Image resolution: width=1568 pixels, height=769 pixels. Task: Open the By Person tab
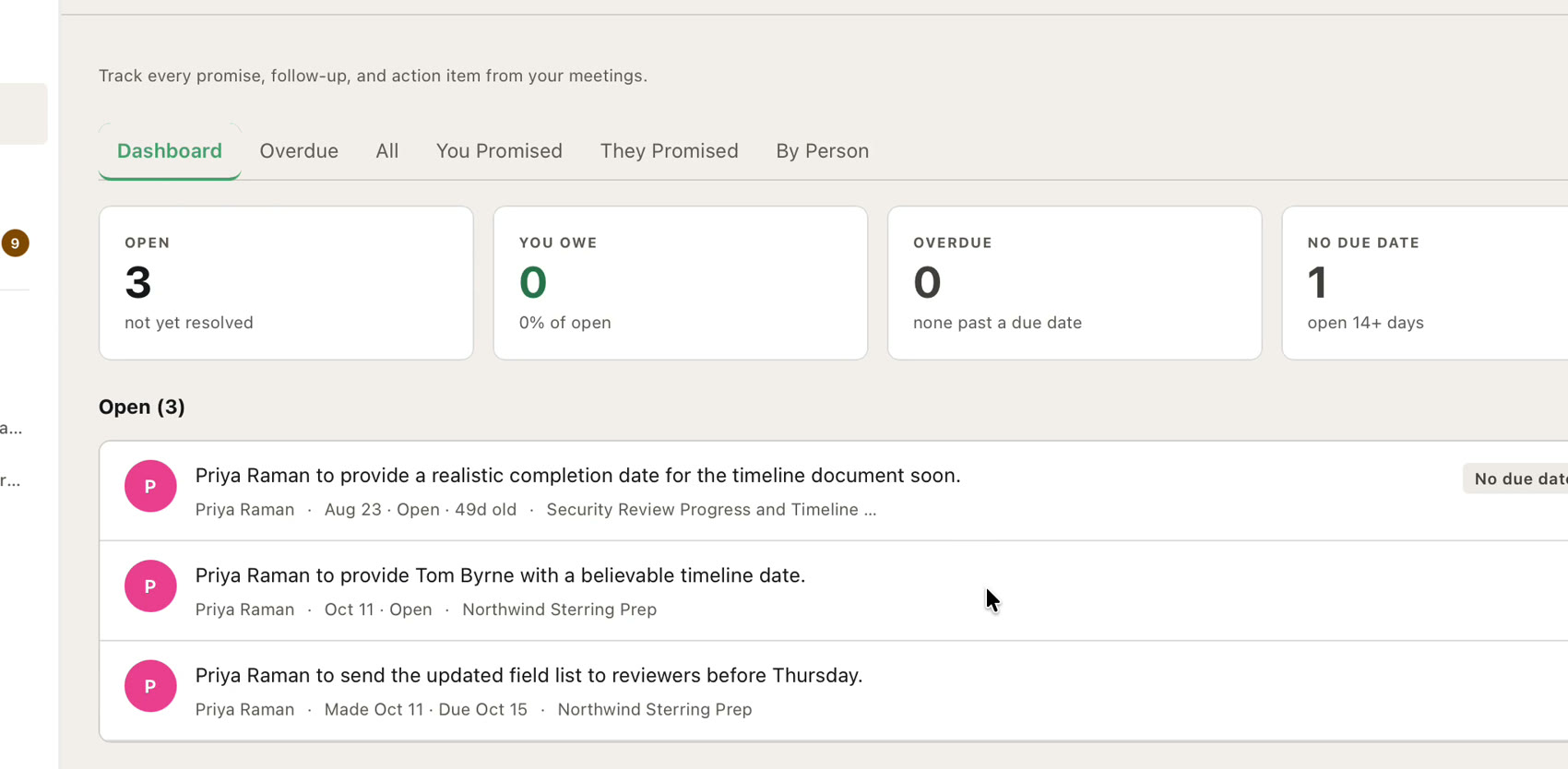tap(822, 151)
